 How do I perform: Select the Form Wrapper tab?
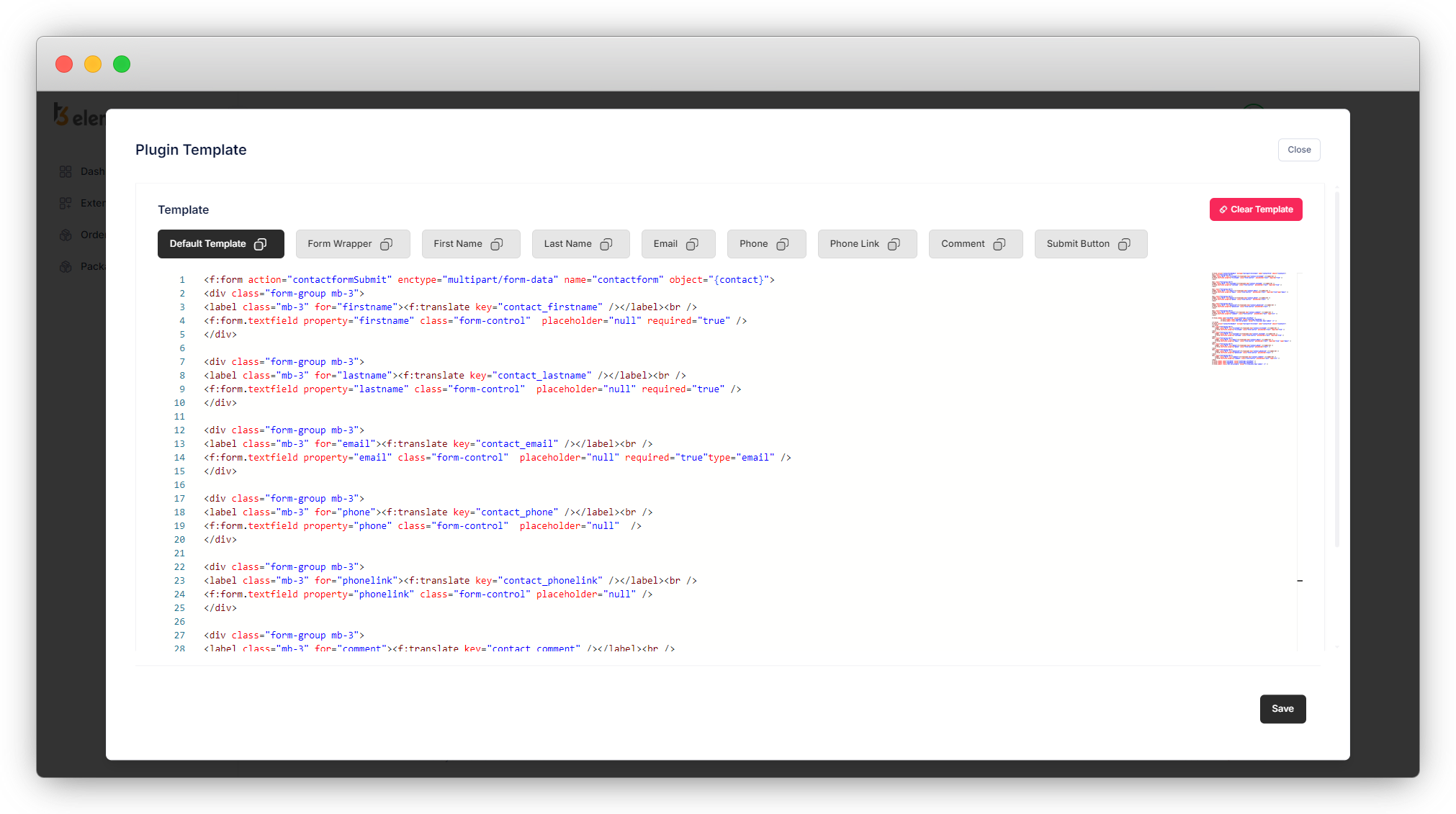coord(339,244)
